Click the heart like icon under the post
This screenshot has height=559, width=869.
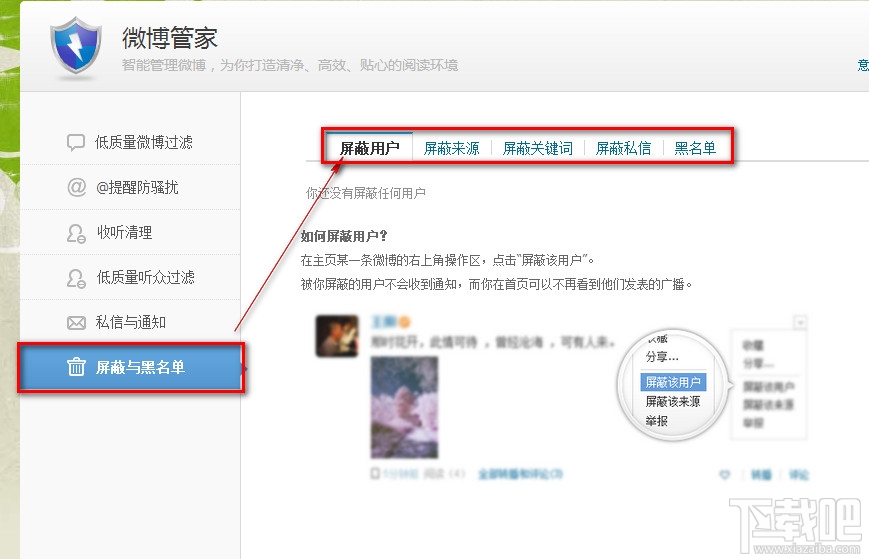tap(724, 475)
